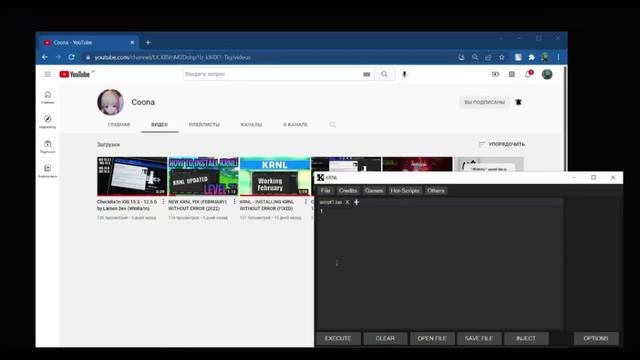The width and height of the screenshot is (640, 360).
Task: Open the Games menu in KRNL
Action: coord(374,191)
